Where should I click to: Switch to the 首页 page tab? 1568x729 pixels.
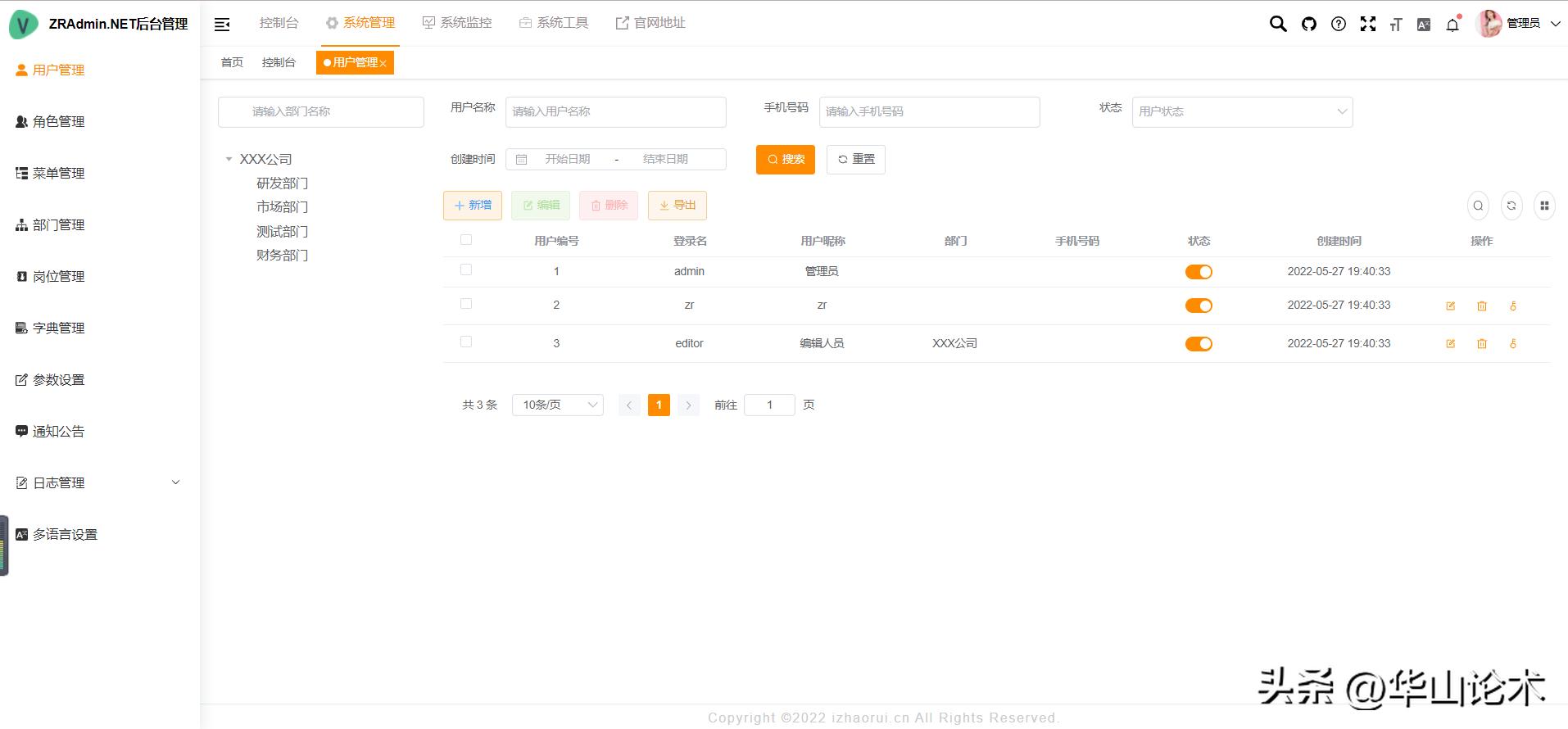pos(232,62)
